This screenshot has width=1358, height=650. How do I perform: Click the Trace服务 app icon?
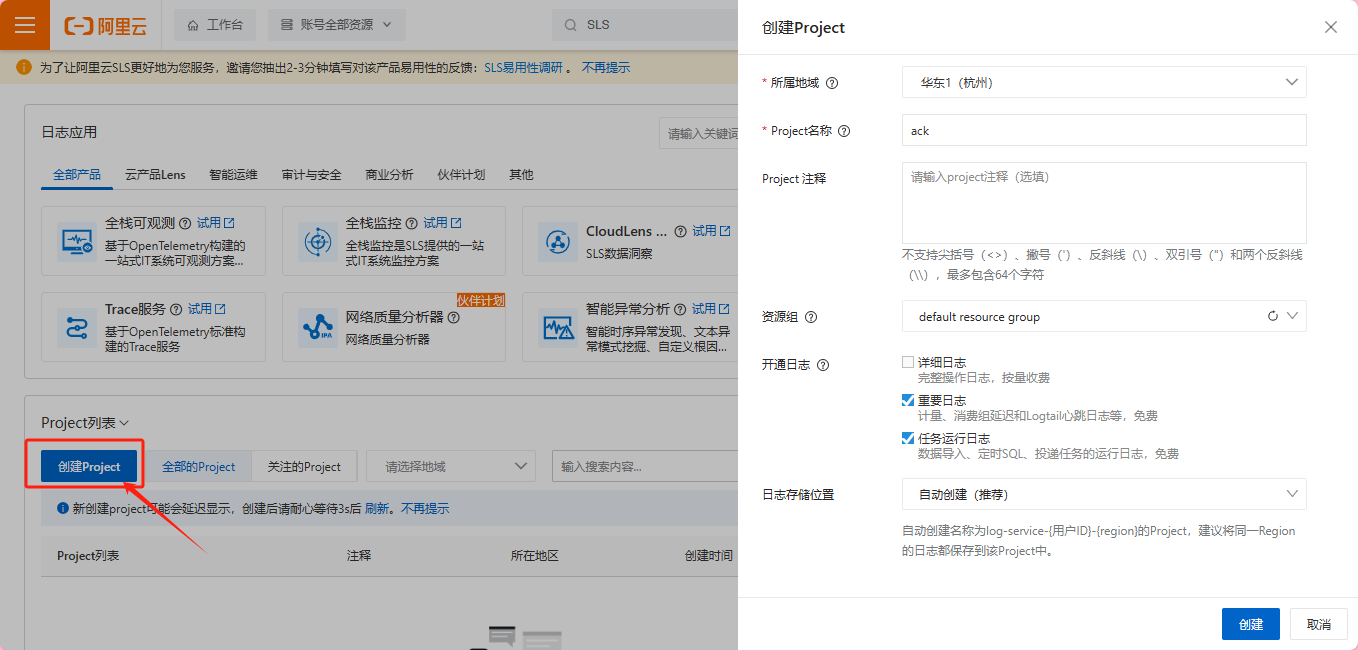(x=77, y=327)
